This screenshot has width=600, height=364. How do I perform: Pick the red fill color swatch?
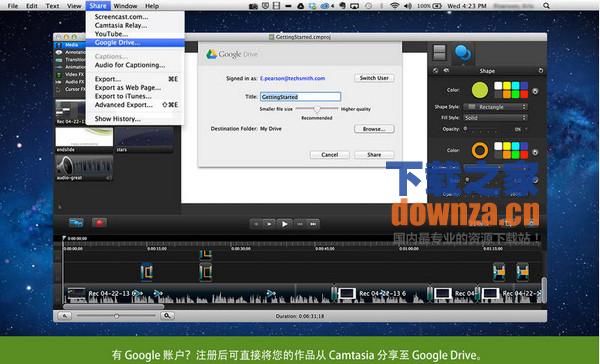pos(524,94)
